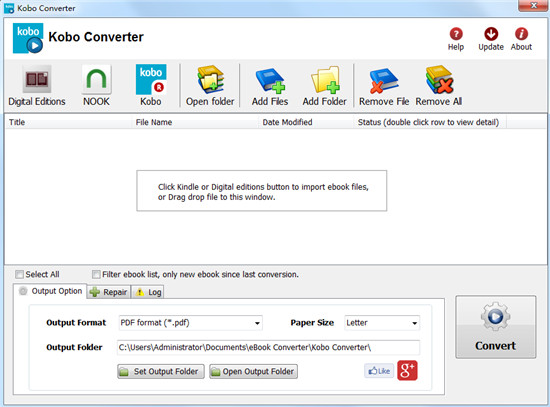This screenshot has height=407, width=550.
Task: Start conversion with Convert button
Action: [x=496, y=327]
